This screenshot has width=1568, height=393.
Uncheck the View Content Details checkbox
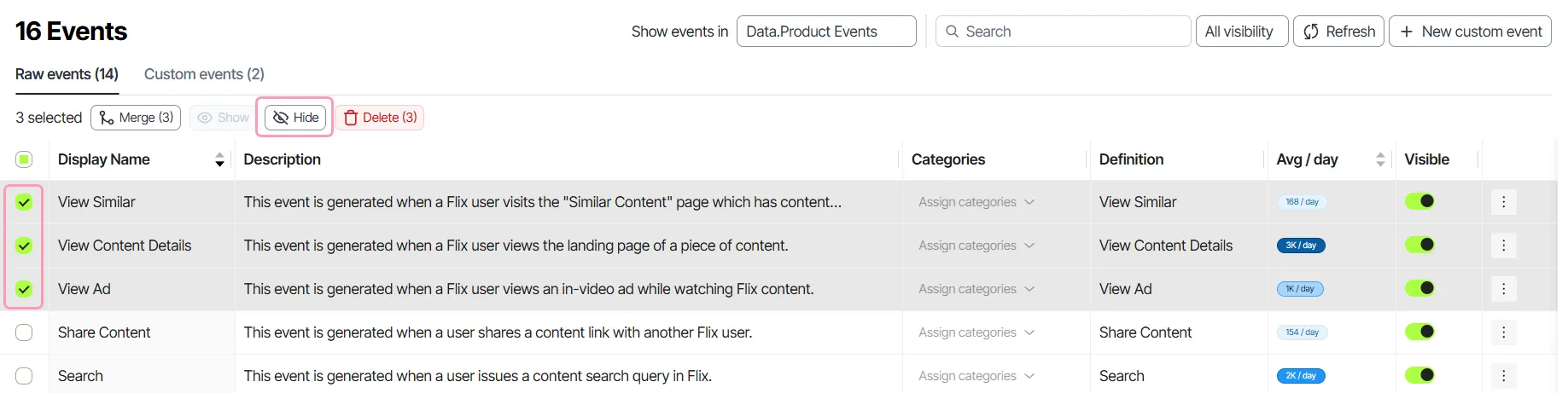24,246
